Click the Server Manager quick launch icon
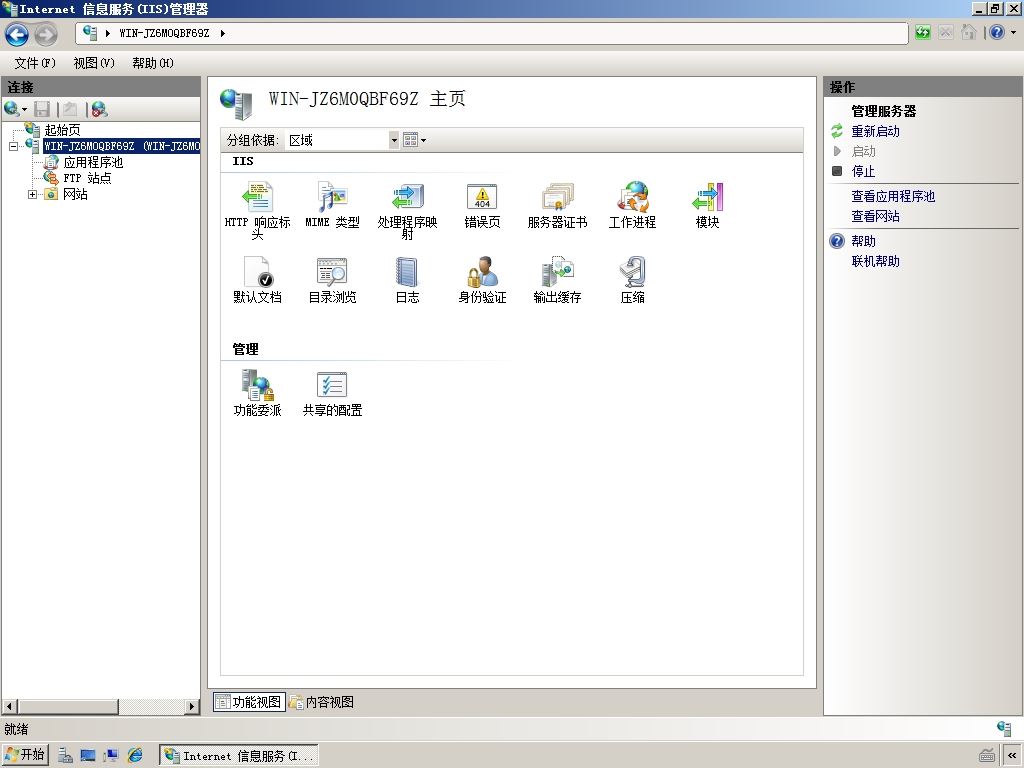 pos(65,756)
